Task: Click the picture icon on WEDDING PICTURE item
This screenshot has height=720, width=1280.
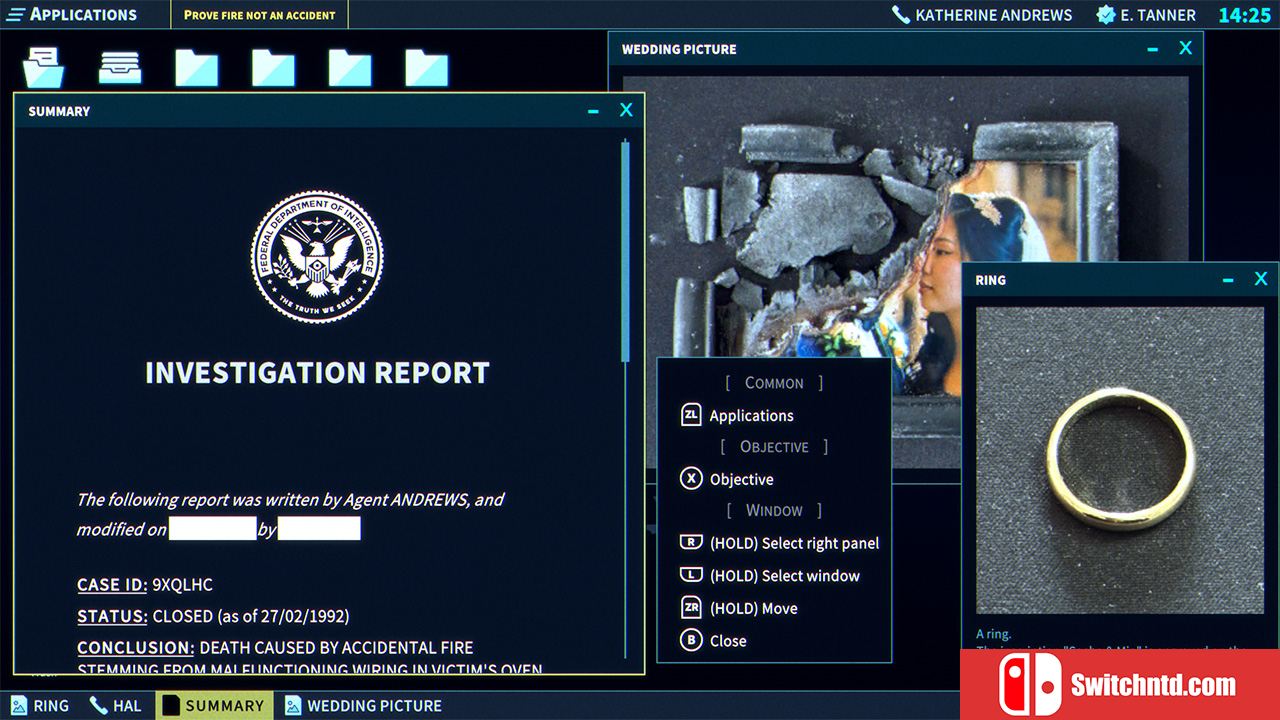Action: [293, 705]
